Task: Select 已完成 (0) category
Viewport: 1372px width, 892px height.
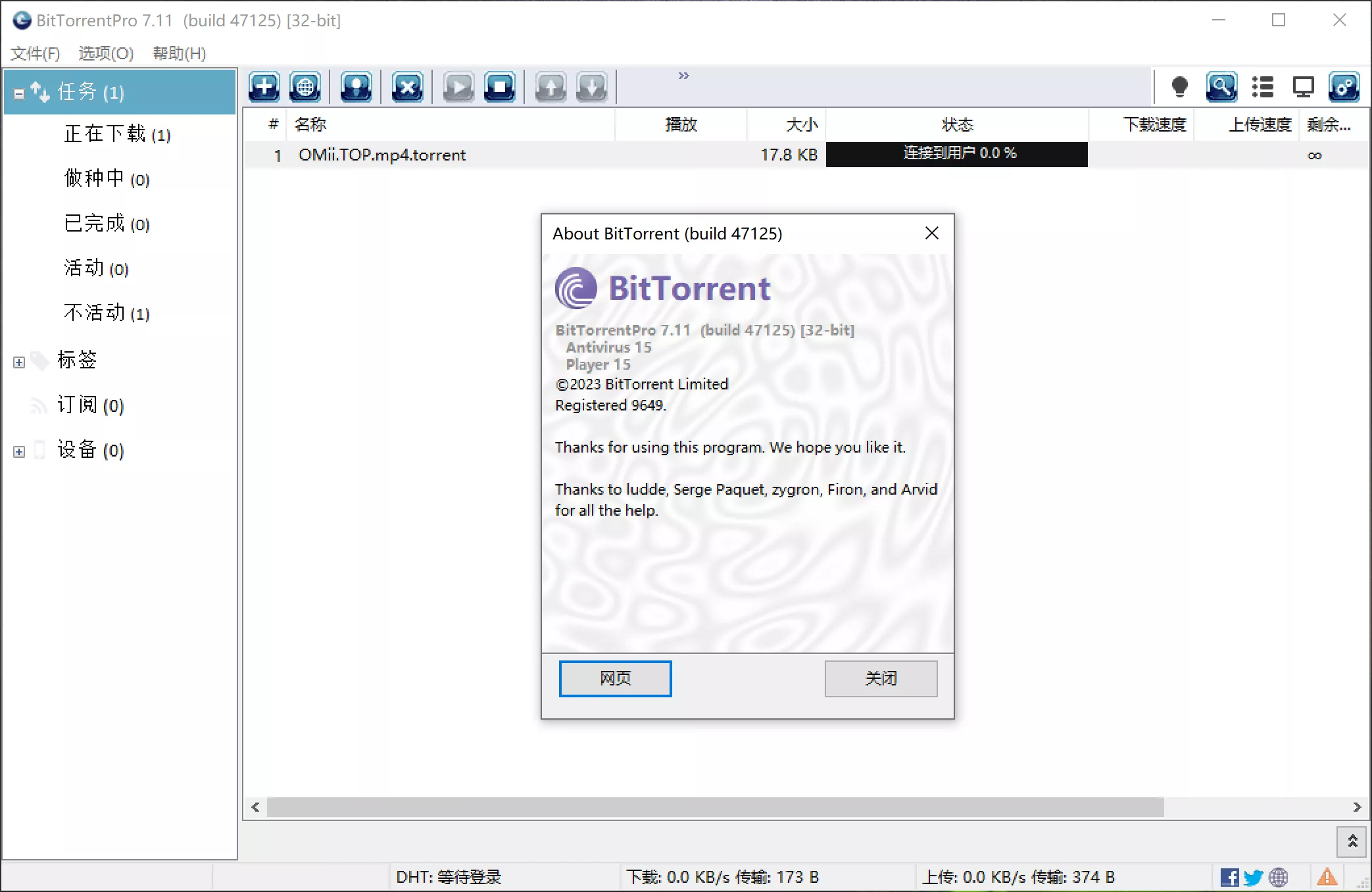Action: click(x=107, y=224)
